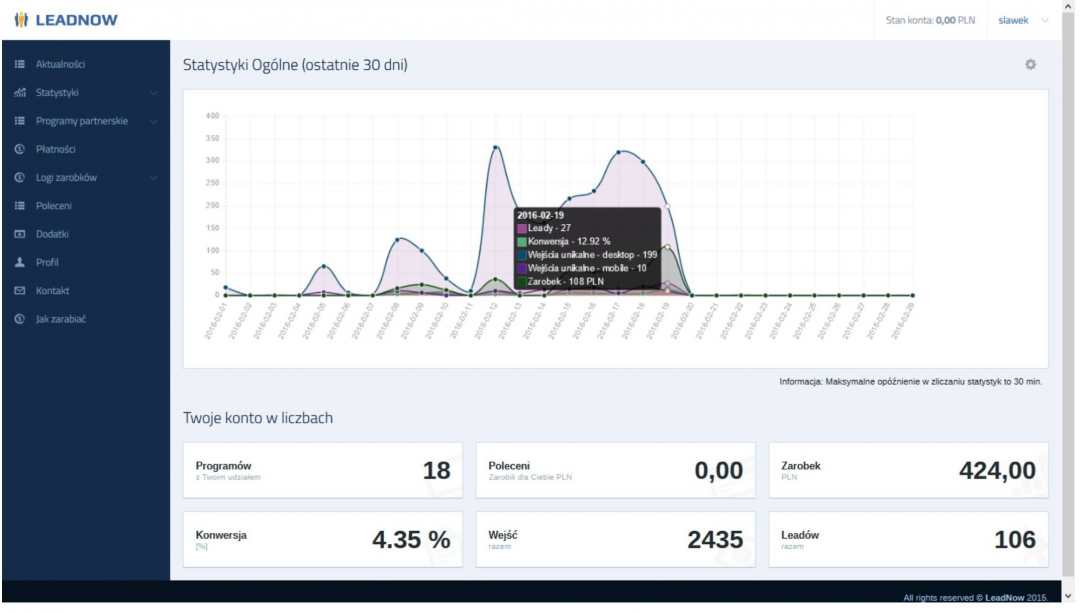Click the Leady purple swatch in tooltip
1080x612 pixels.
point(522,229)
